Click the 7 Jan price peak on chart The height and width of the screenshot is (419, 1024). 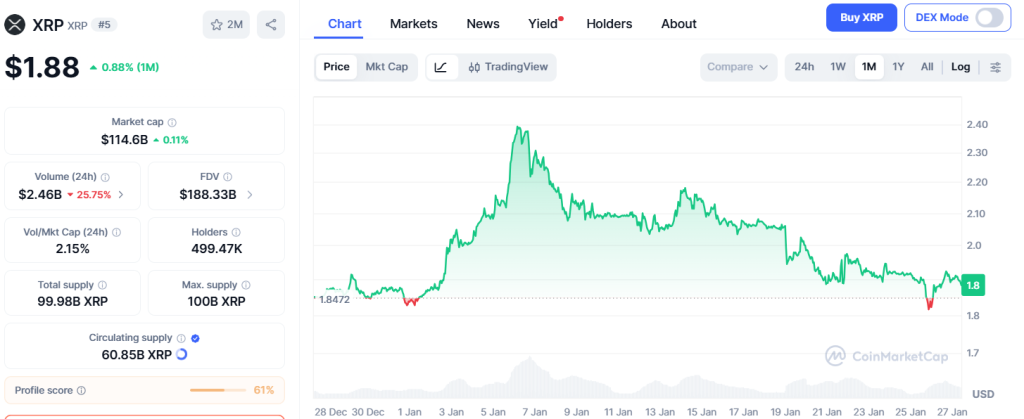[518, 128]
